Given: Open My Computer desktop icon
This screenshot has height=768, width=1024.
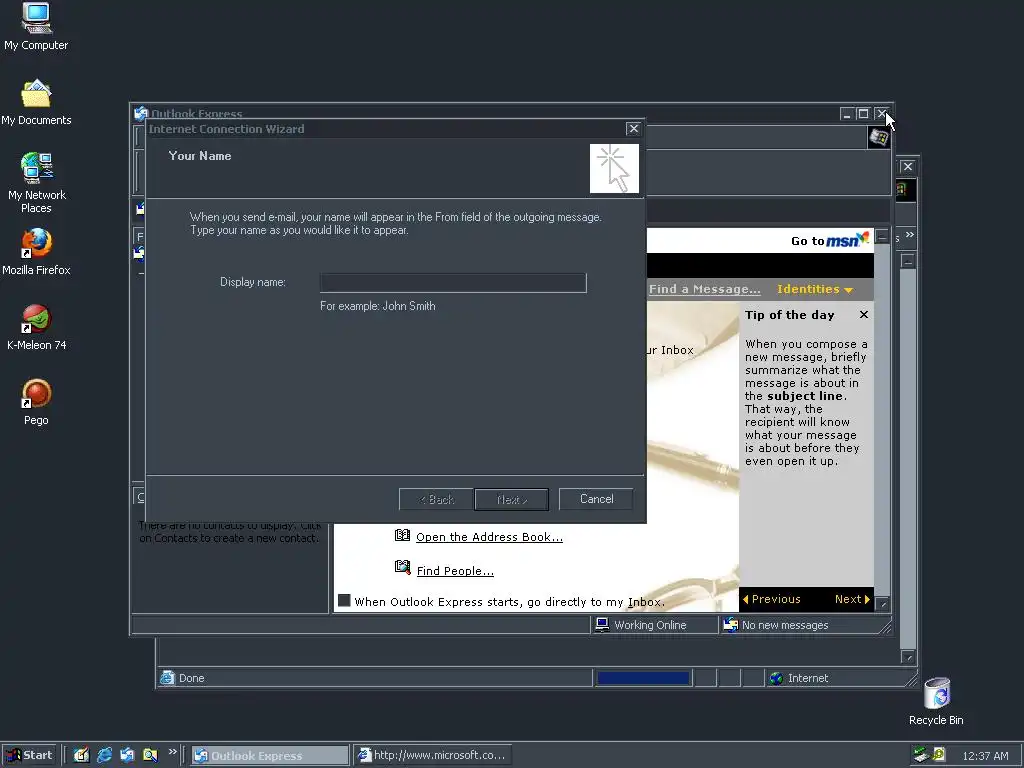Looking at the screenshot, I should pos(36,26).
